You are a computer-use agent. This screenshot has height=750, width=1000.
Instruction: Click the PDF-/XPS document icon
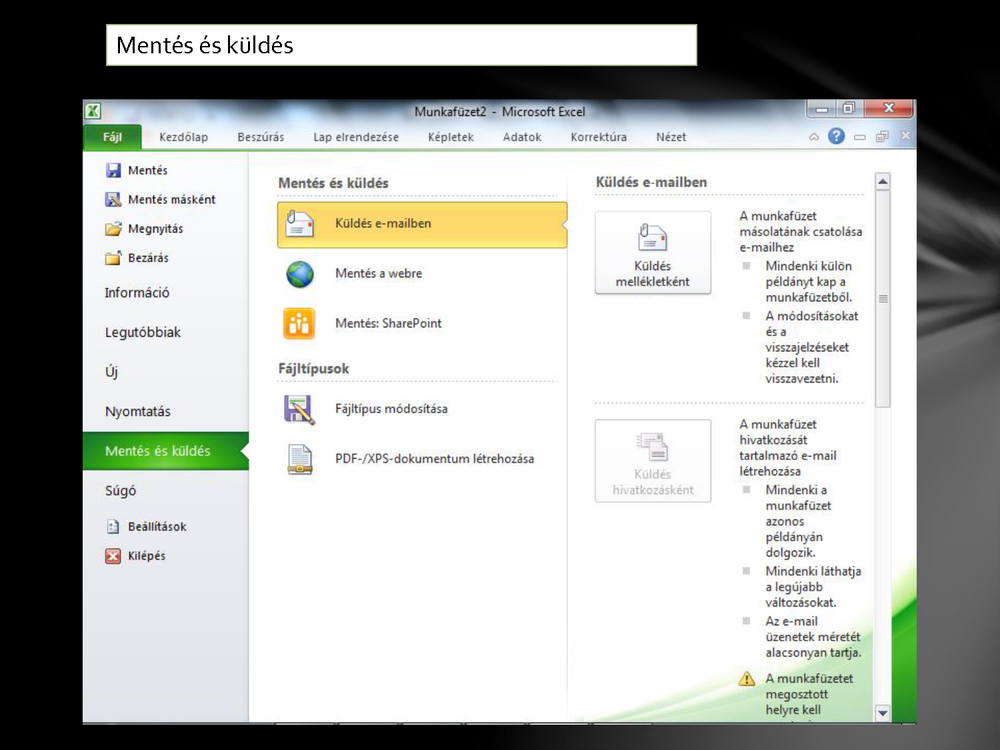[x=299, y=459]
